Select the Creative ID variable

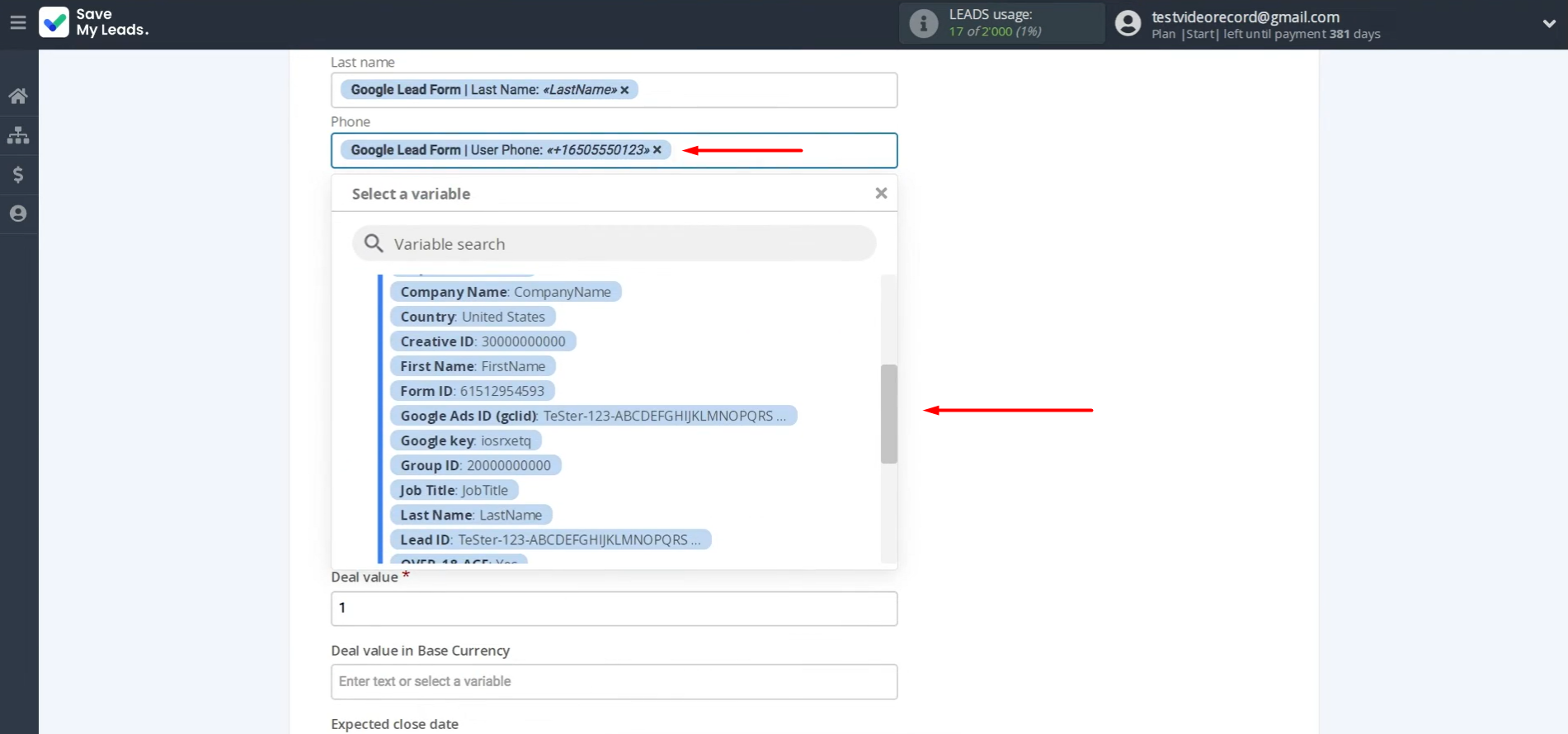pyautogui.click(x=483, y=341)
